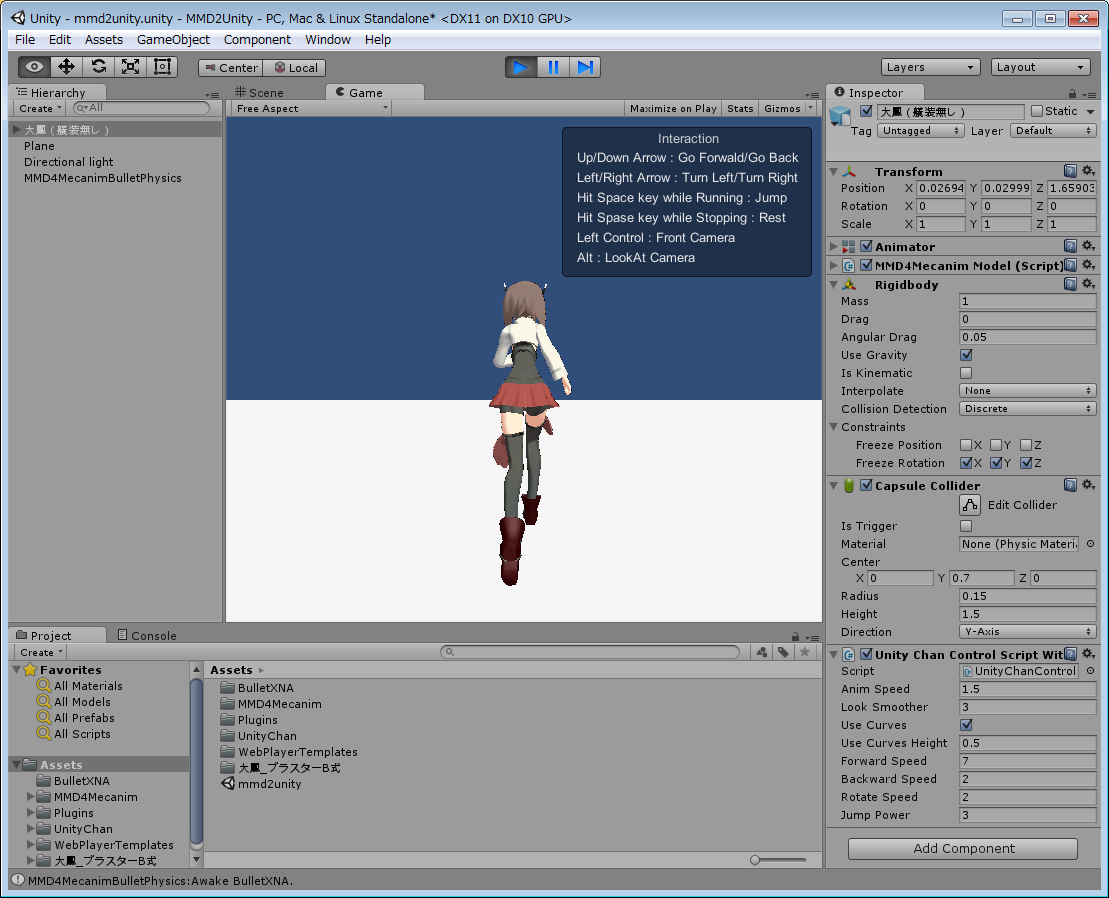Viewport: 1109px width, 898px height.
Task: Select the Rotate tool
Action: tap(98, 67)
